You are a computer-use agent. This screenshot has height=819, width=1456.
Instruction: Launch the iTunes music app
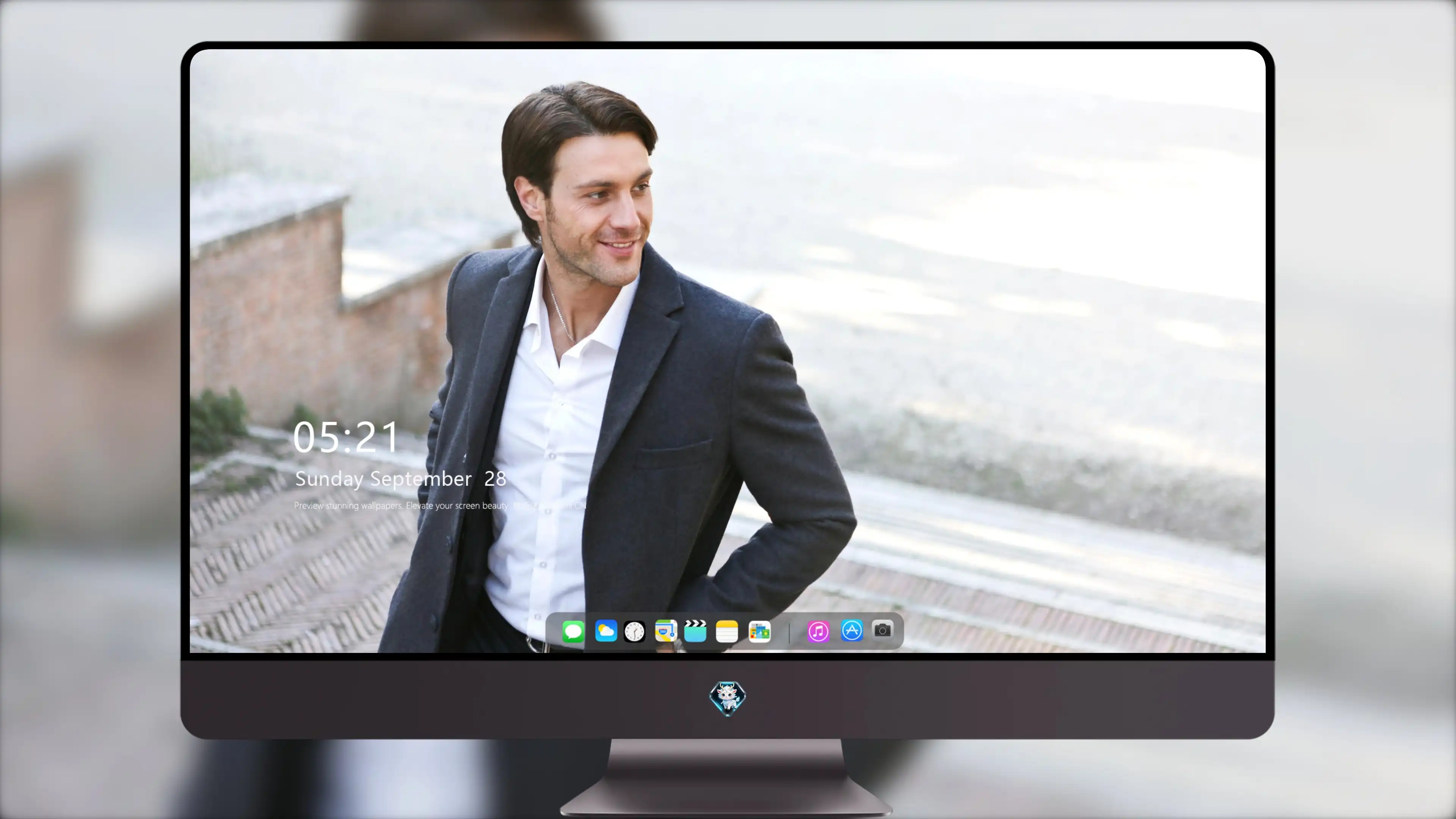(819, 631)
